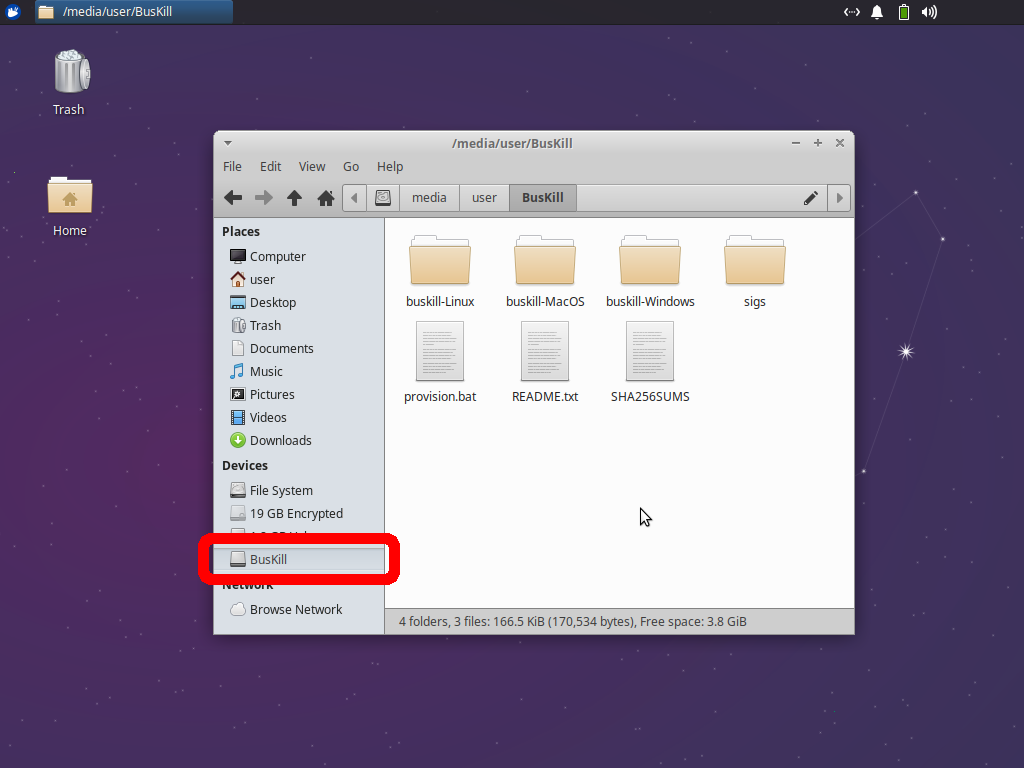Maximize the file manager window
The width and height of the screenshot is (1024, 768).
[818, 143]
